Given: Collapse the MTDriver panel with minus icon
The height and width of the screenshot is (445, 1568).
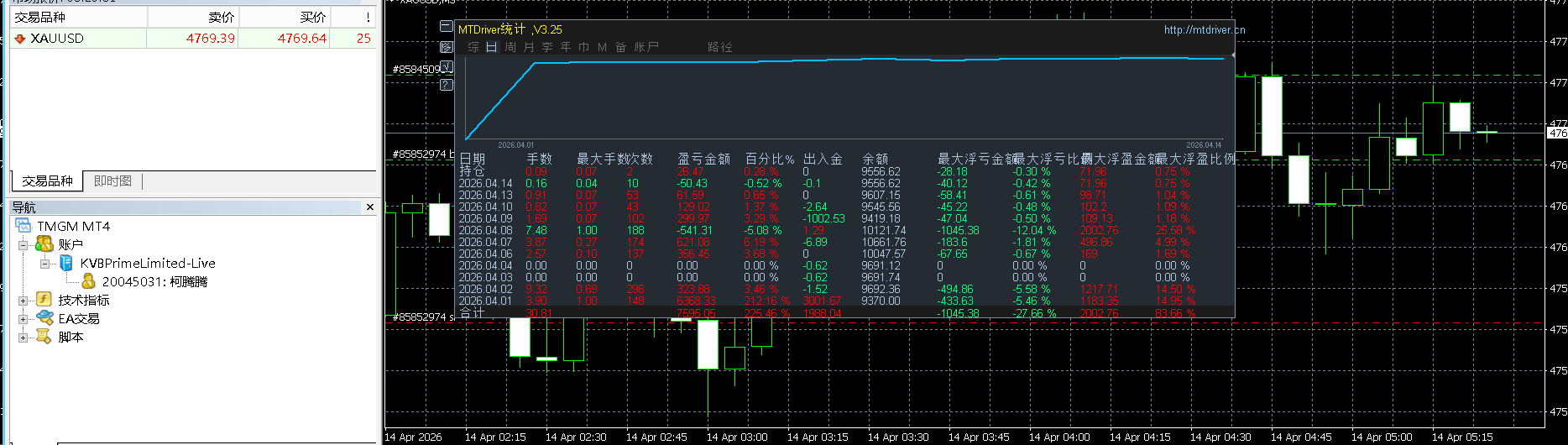Looking at the screenshot, I should tap(447, 27).
